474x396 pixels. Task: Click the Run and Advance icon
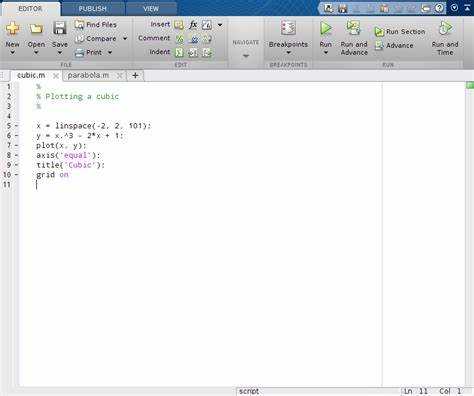(353, 28)
